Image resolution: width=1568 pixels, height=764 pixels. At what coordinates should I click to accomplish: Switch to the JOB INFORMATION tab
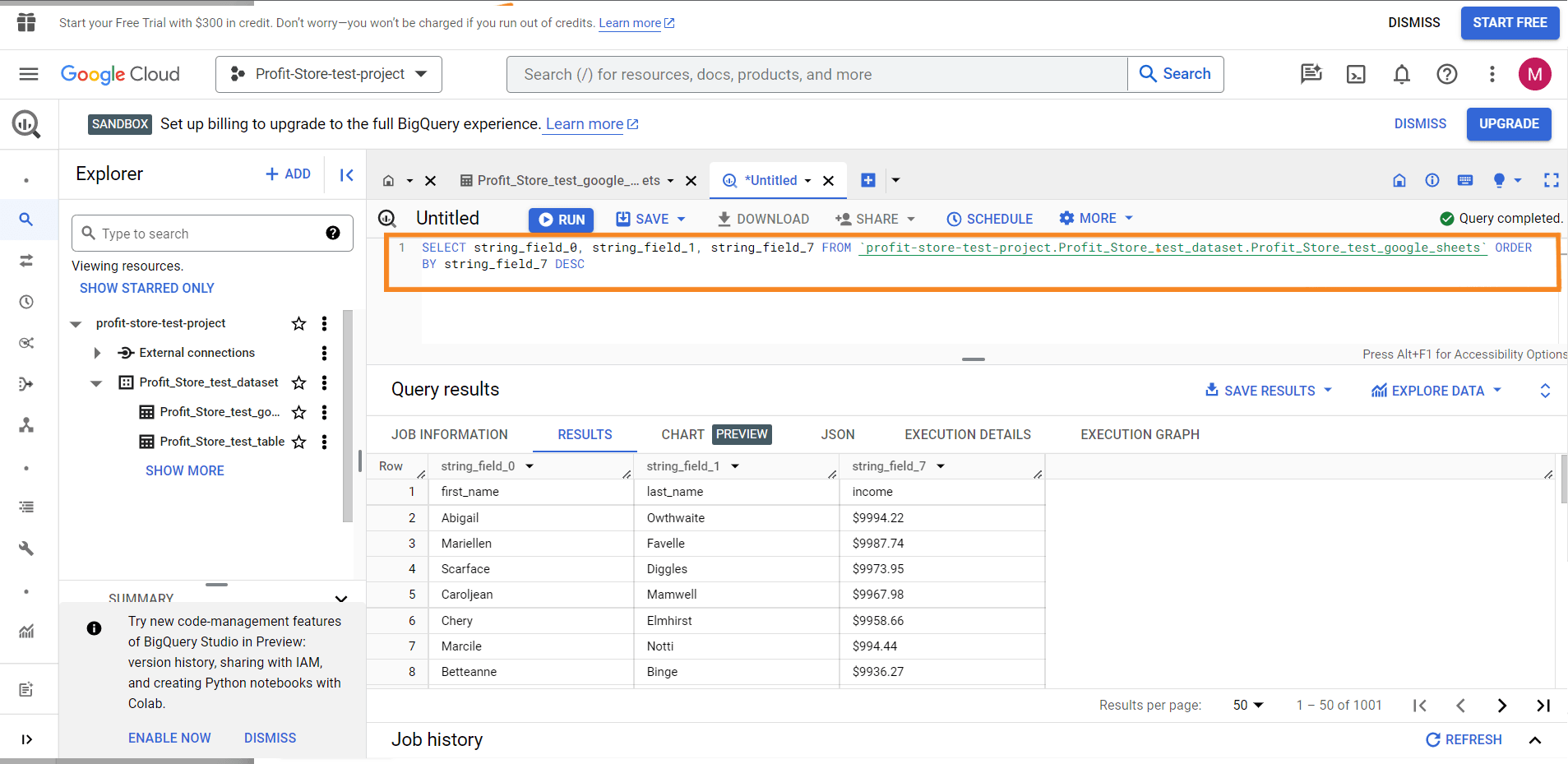tap(450, 434)
